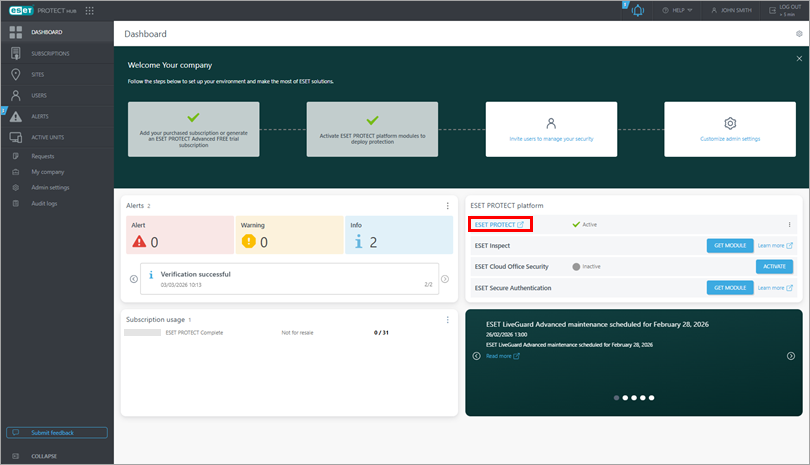Select the first carousel pagination dot

(x=615, y=397)
